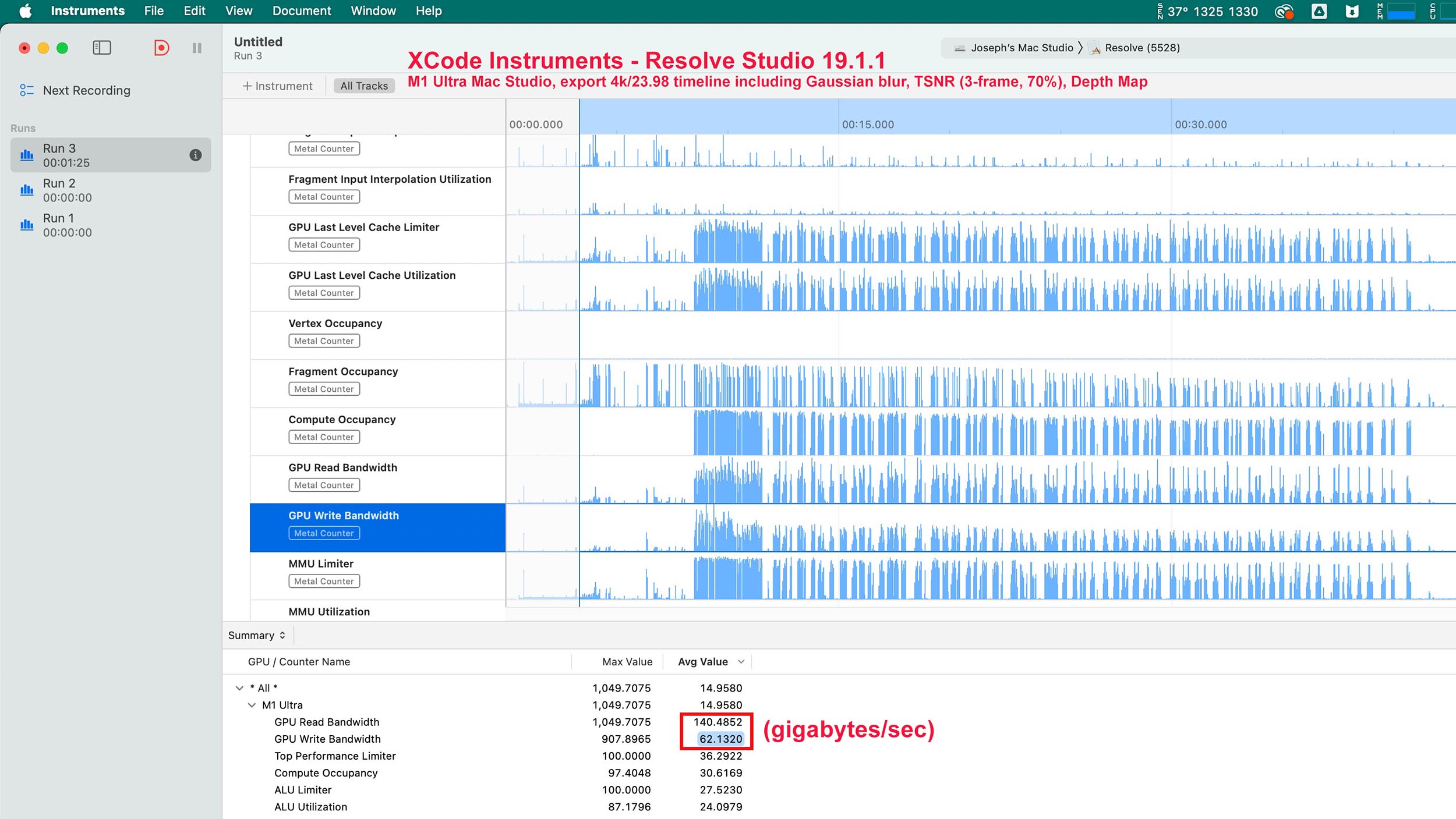The width and height of the screenshot is (1456, 819).
Task: Open the Edit menu
Action: (x=195, y=11)
